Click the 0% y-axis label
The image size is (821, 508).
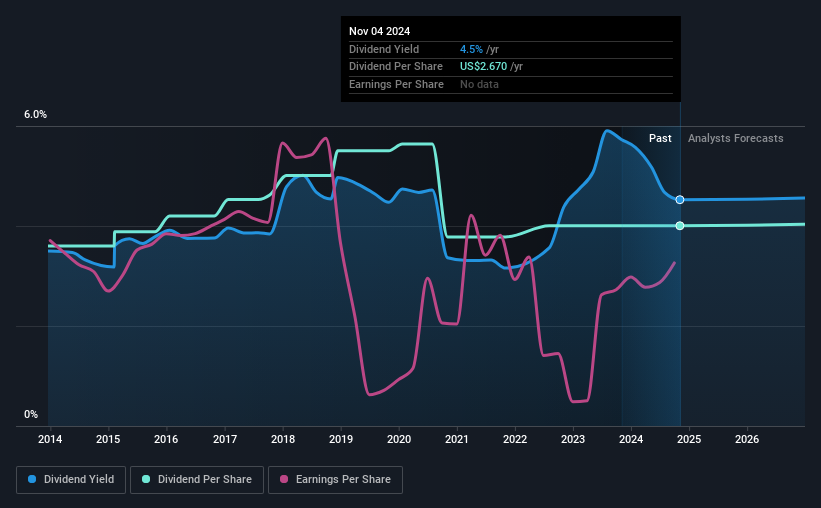tap(31, 414)
